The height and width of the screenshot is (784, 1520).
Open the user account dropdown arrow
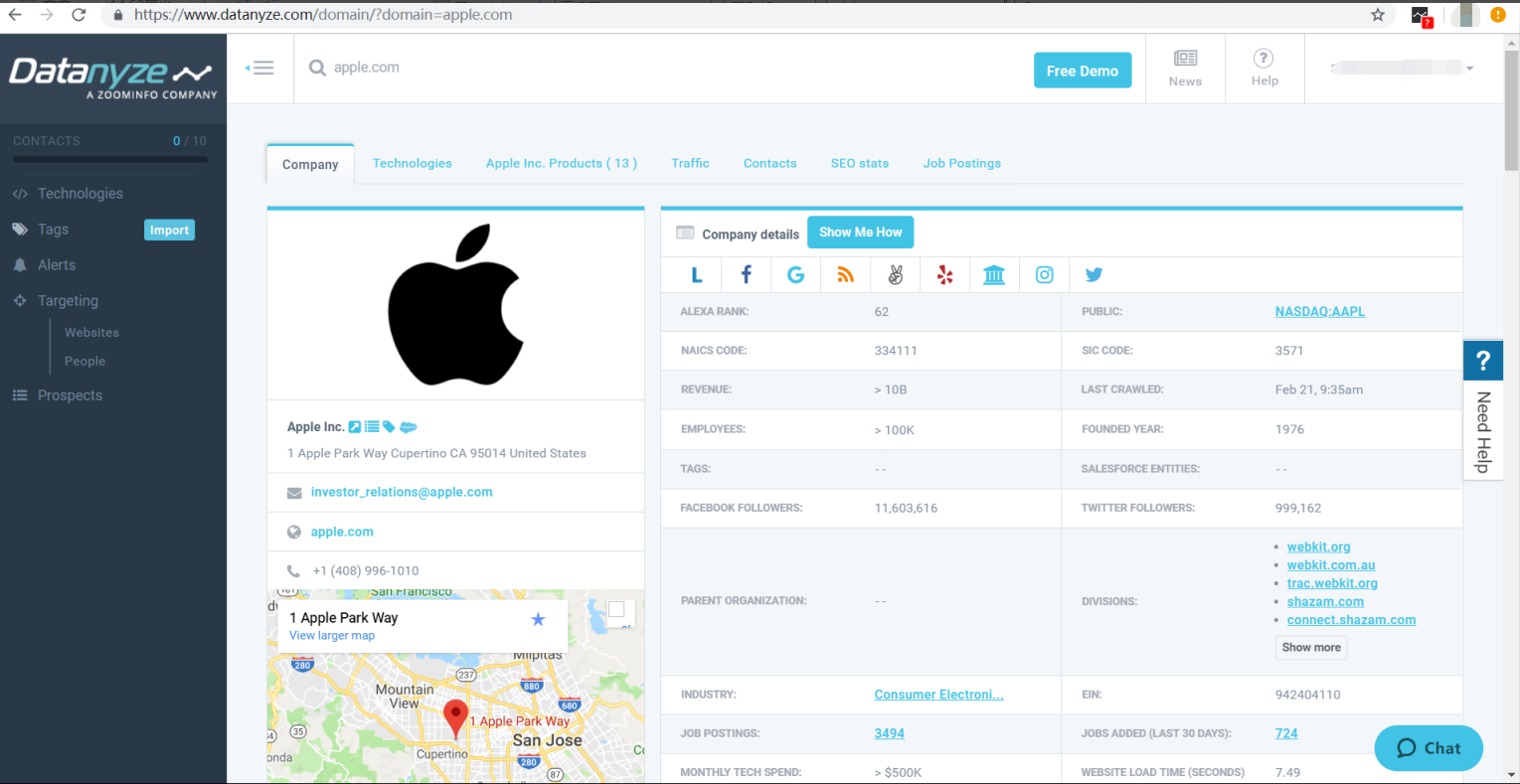tap(1469, 69)
